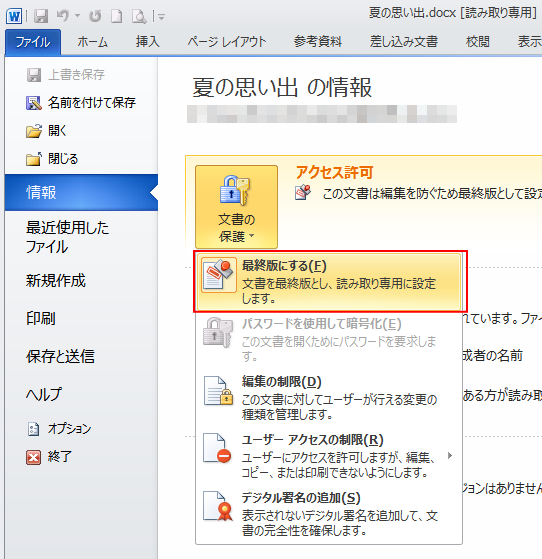Image resolution: width=542 pixels, height=559 pixels.
Task: Click the 夏の思い出 の情報 title
Action: 282,87
